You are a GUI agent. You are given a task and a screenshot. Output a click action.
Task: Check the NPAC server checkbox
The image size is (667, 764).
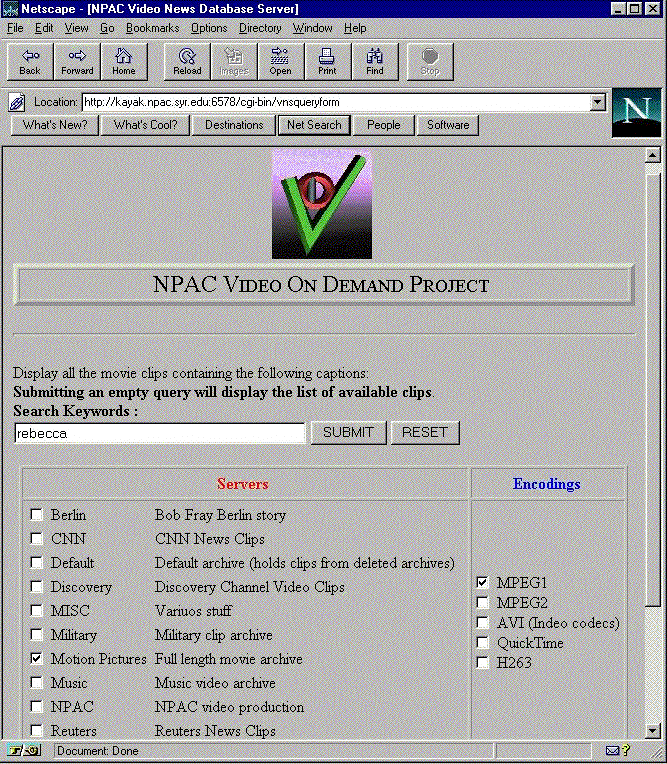pyautogui.click(x=36, y=706)
